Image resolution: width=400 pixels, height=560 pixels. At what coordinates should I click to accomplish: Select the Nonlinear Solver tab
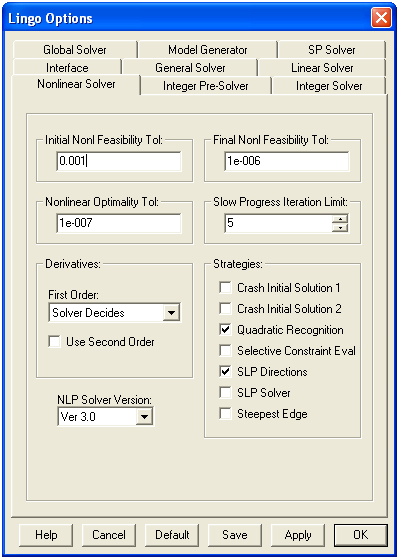point(76,84)
